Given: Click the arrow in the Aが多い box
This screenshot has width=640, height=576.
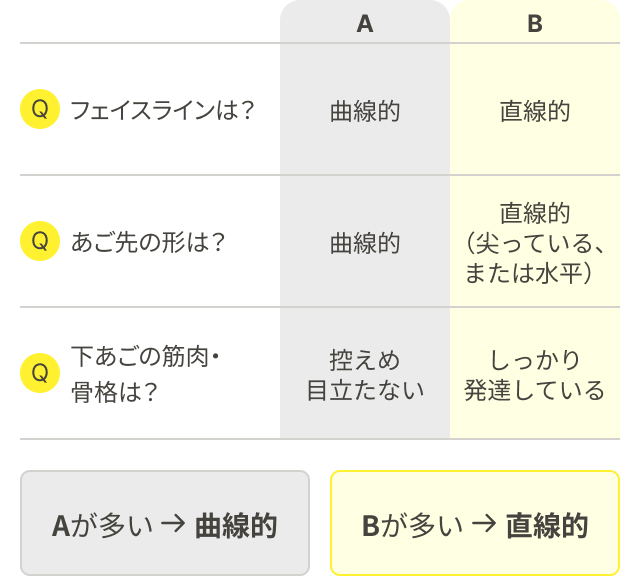Looking at the screenshot, I should (x=172, y=525).
